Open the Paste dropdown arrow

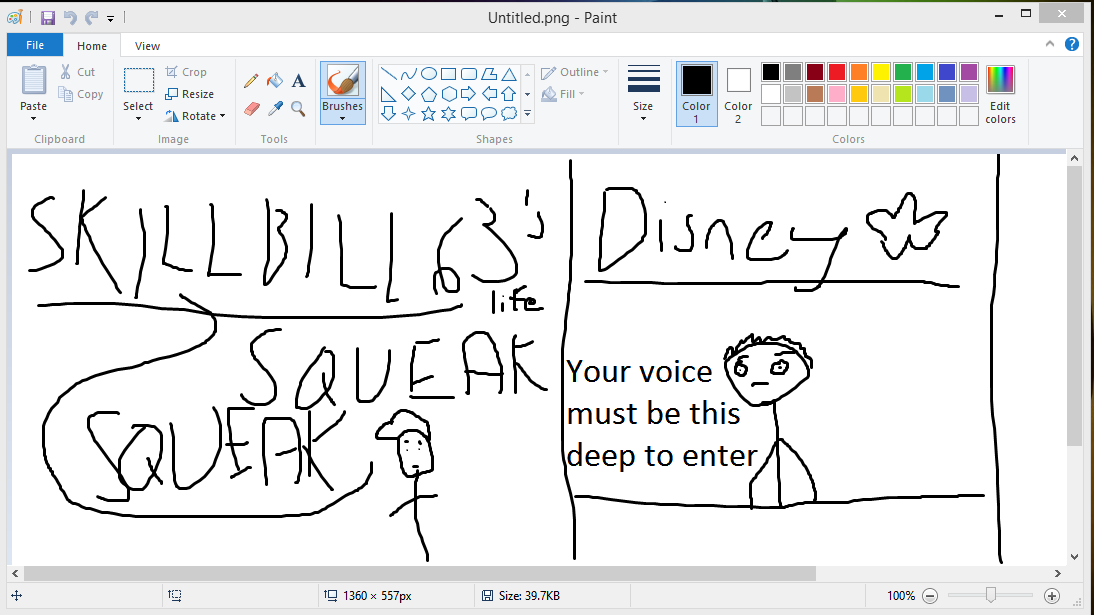(x=33, y=119)
